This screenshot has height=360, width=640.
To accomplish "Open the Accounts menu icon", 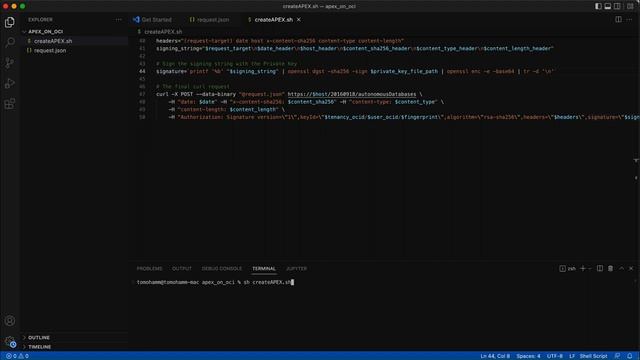I will point(10,321).
